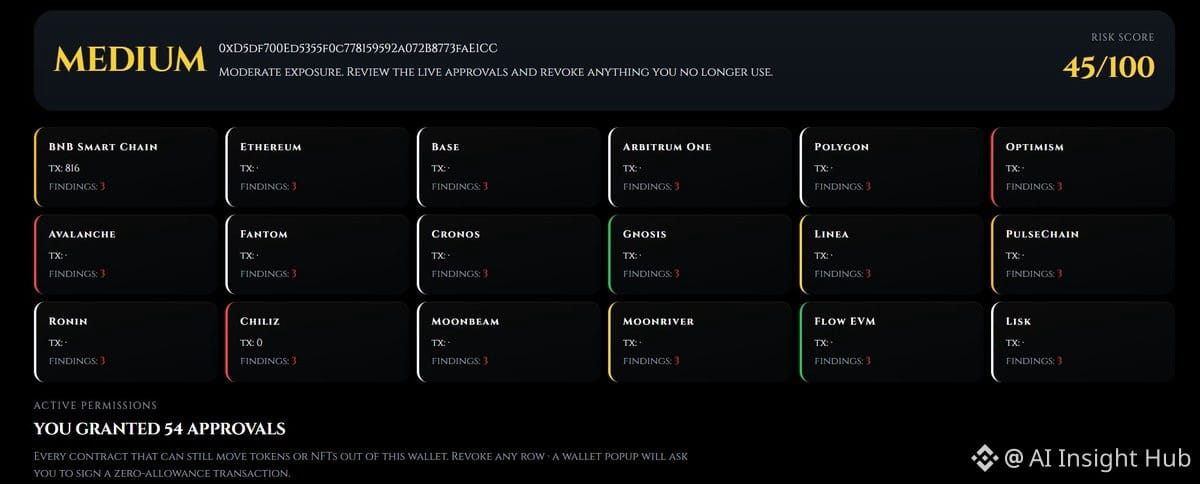Image resolution: width=1200 pixels, height=484 pixels.
Task: Click the 'Every contract that can still move' paragraph
Action: [361, 464]
